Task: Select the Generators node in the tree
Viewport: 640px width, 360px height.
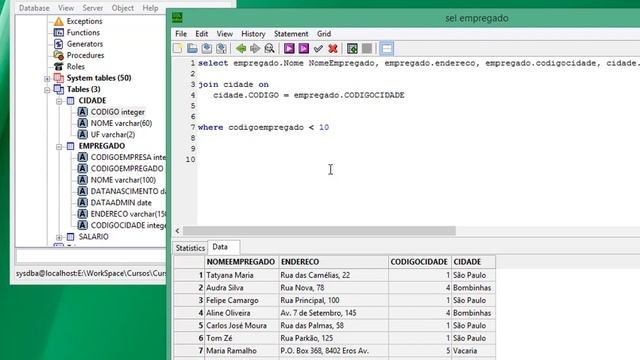Action: pos(85,44)
